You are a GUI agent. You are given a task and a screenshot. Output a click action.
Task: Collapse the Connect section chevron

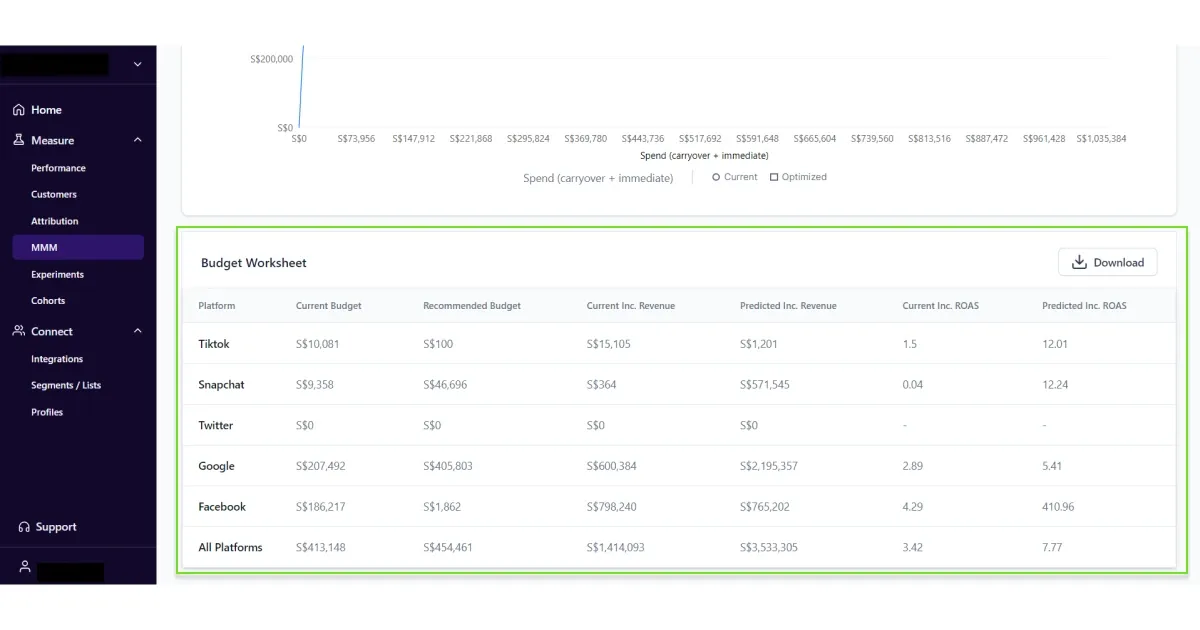coord(137,331)
